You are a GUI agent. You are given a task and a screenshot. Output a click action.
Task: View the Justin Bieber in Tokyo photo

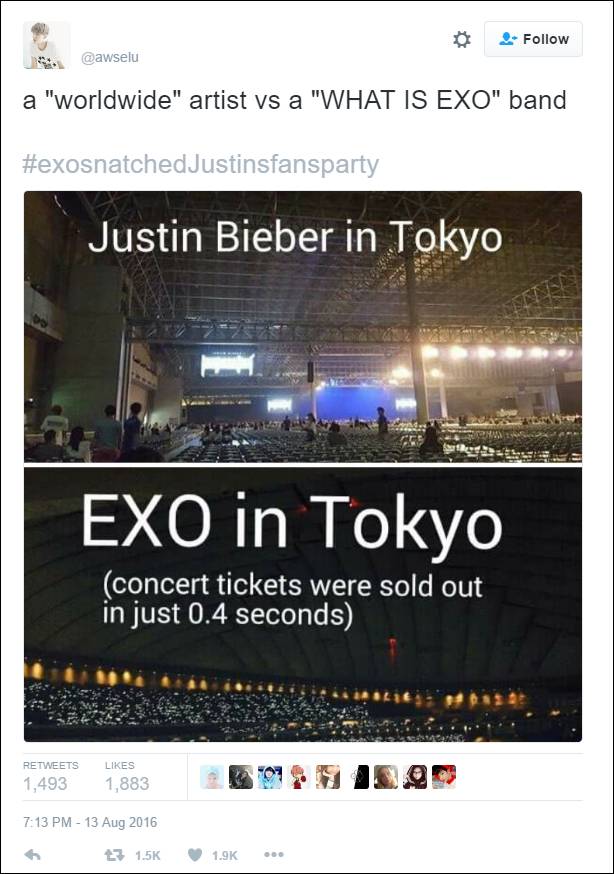coord(302,326)
